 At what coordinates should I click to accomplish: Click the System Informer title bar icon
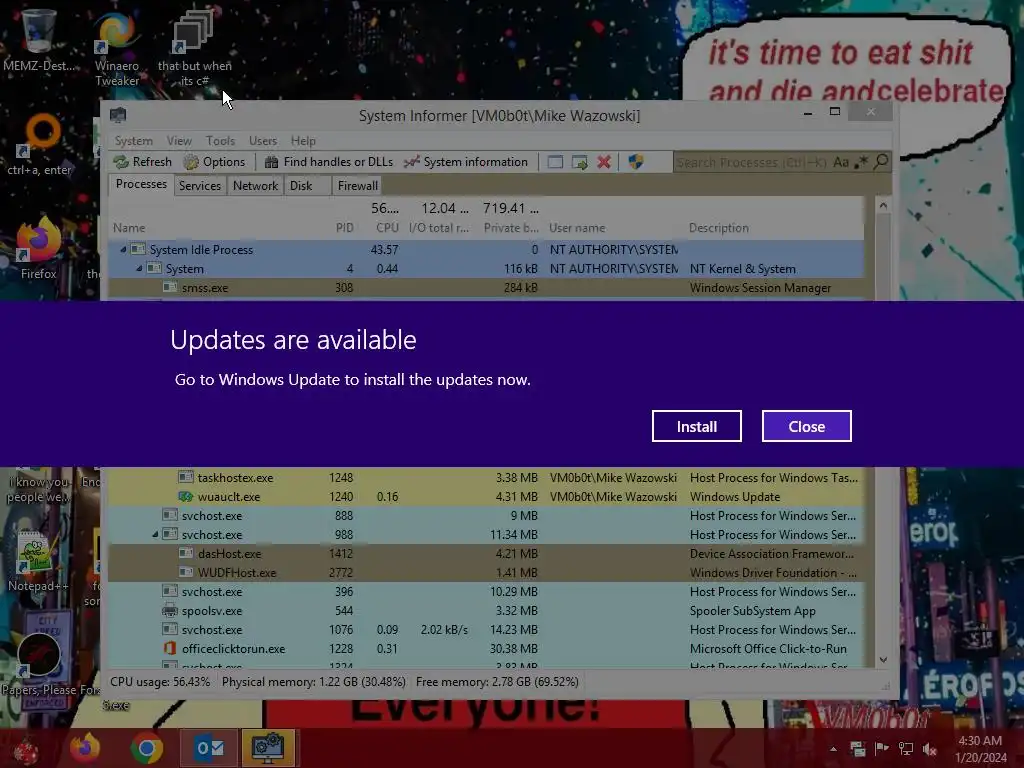click(x=118, y=116)
